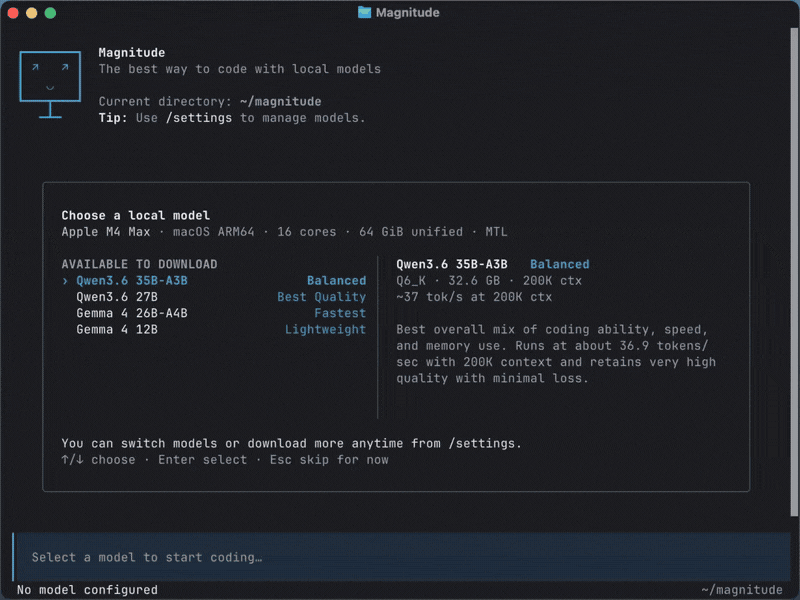Viewport: 800px width, 600px height.
Task: Click the 'AVAILABLE TO DOWNLOAD' header
Action: (139, 264)
